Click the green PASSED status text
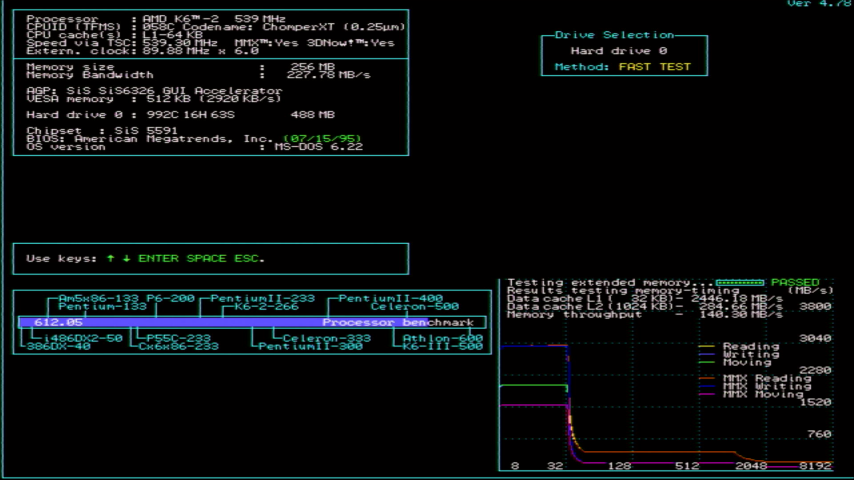Image resolution: width=854 pixels, height=480 pixels. click(x=794, y=283)
